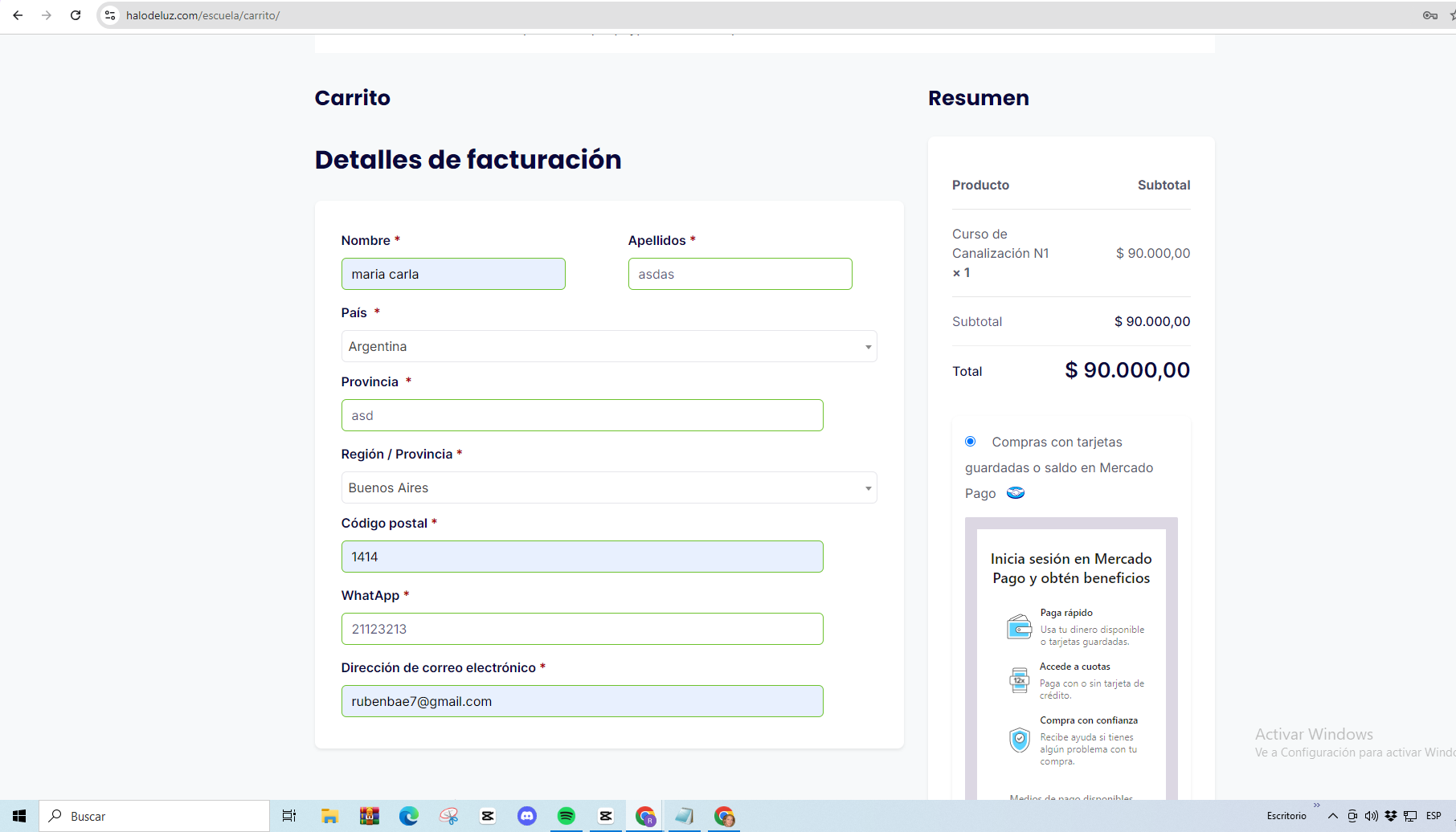Click the Apellidos input field
1456x832 pixels.
[x=740, y=274]
